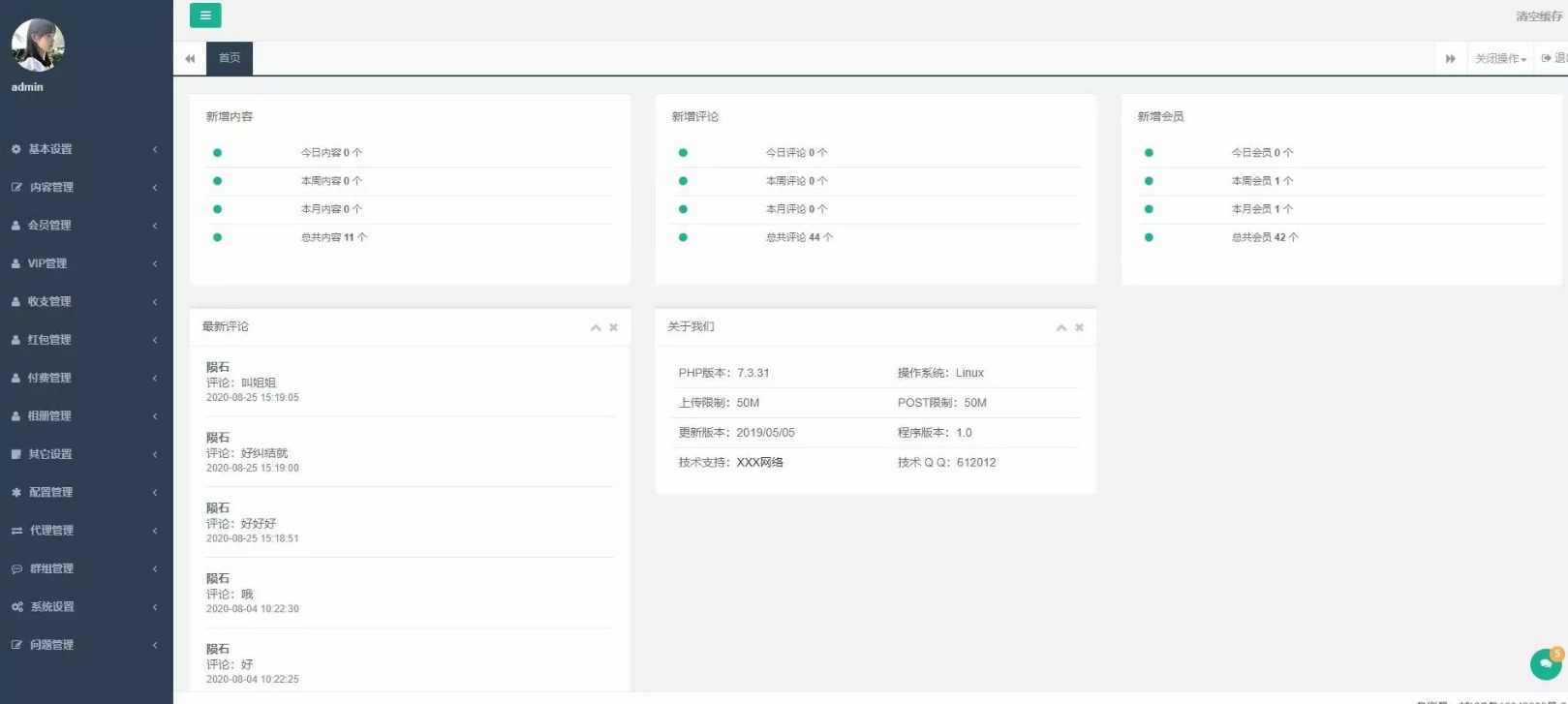Click the tab scroll-left double arrow
Image resolution: width=1568 pixels, height=704 pixels.
pyautogui.click(x=190, y=59)
